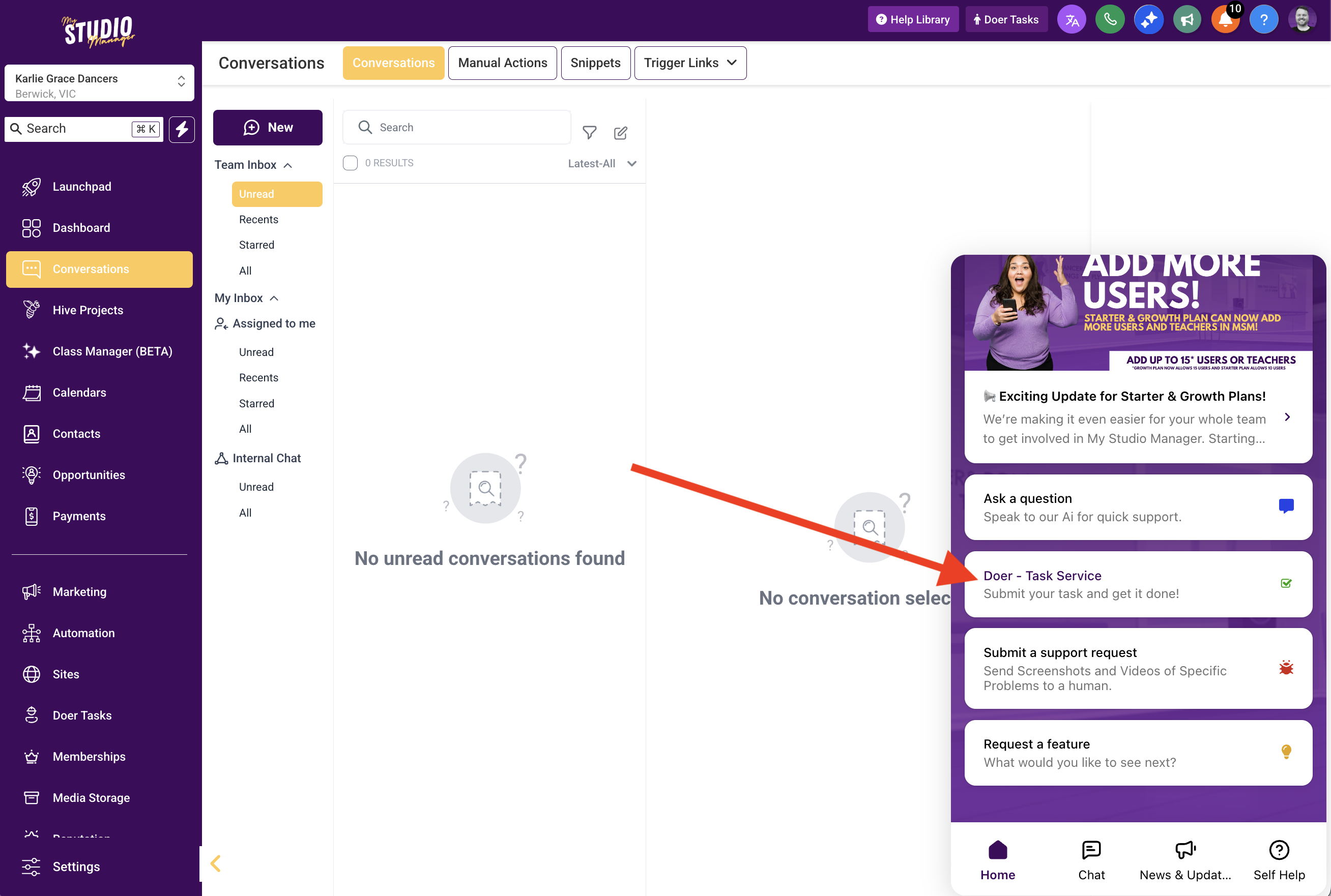Click the Add More Users banner image
Screen dimensions: 1331x896
(1138, 313)
